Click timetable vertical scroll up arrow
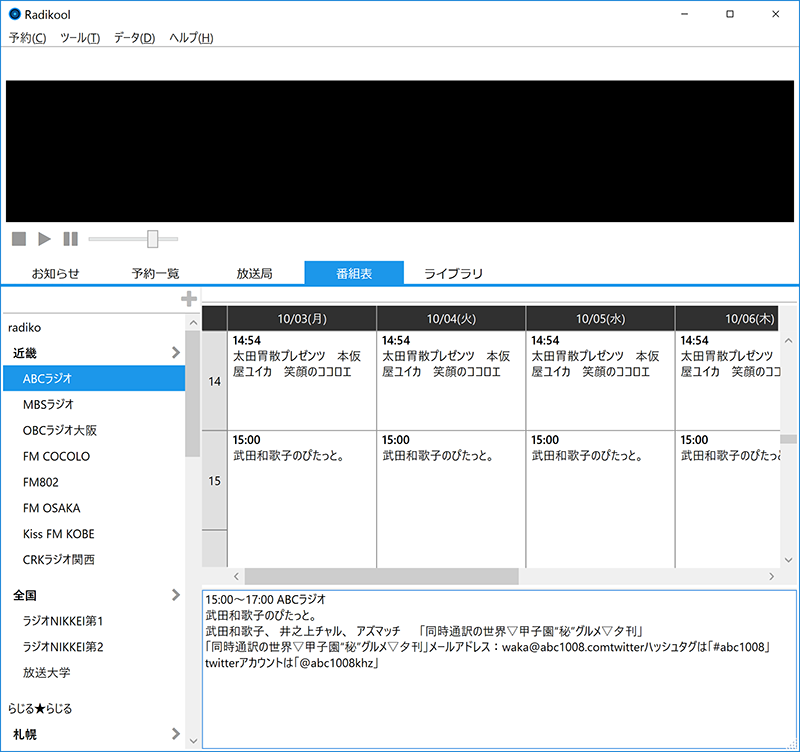 (x=788, y=340)
